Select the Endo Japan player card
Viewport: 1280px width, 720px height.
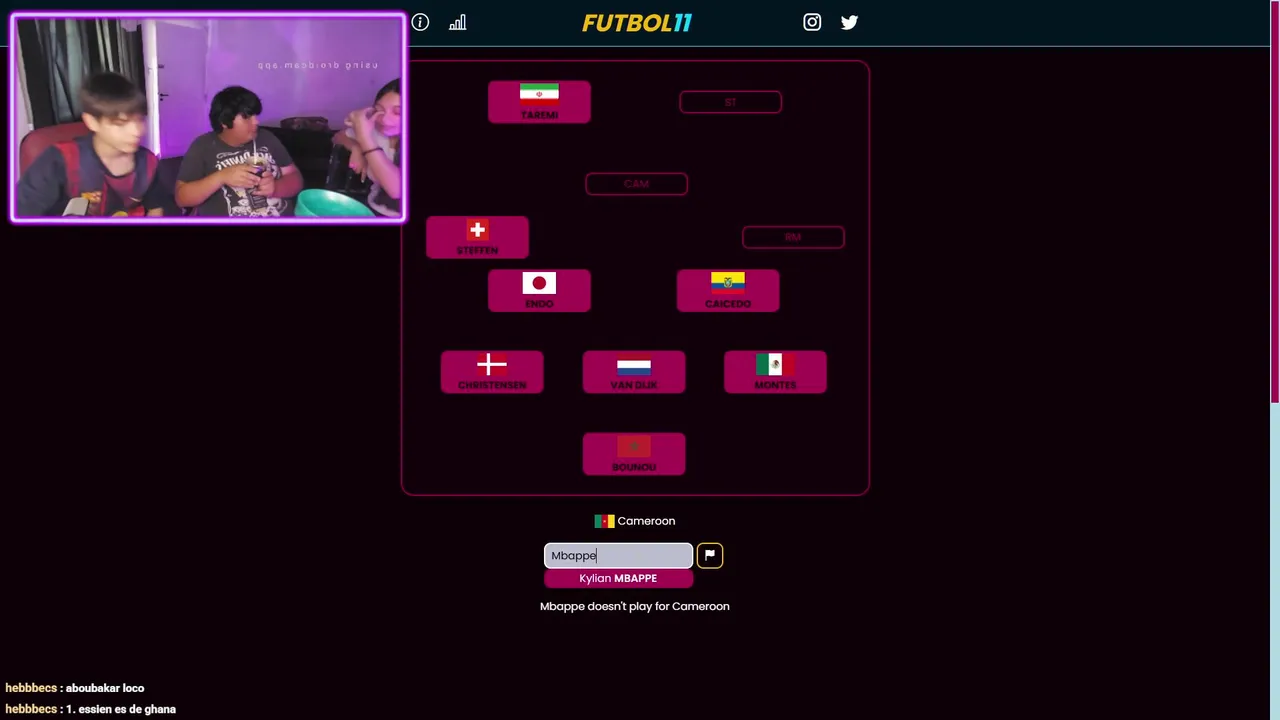click(x=539, y=290)
